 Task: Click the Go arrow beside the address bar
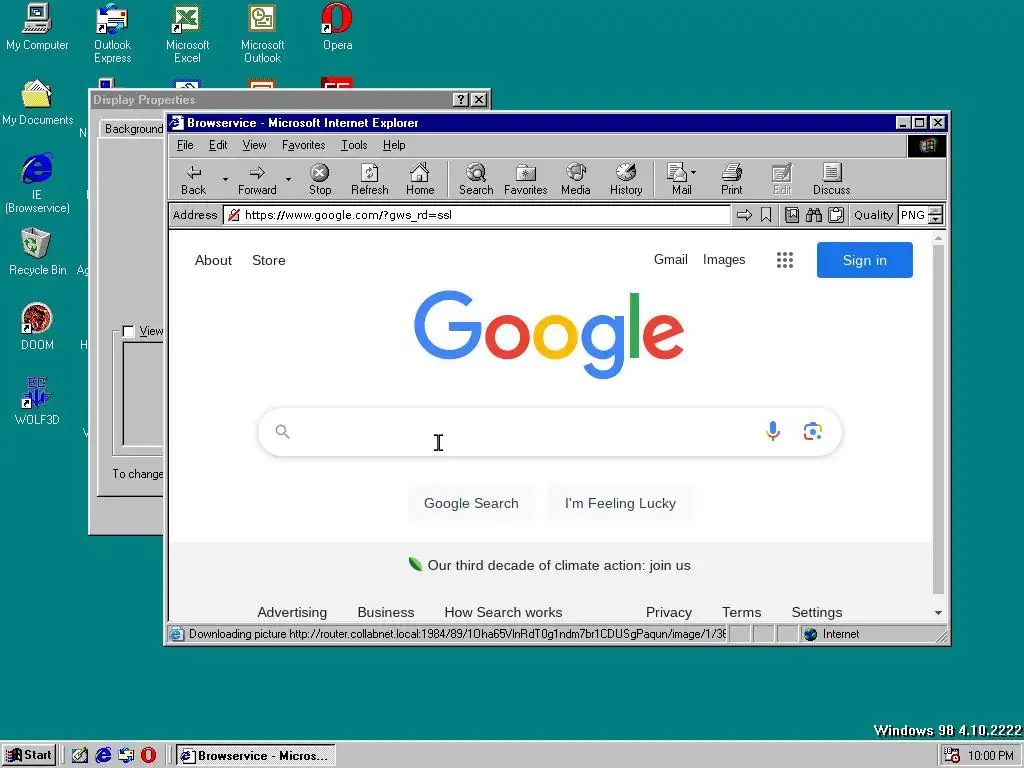(x=744, y=215)
